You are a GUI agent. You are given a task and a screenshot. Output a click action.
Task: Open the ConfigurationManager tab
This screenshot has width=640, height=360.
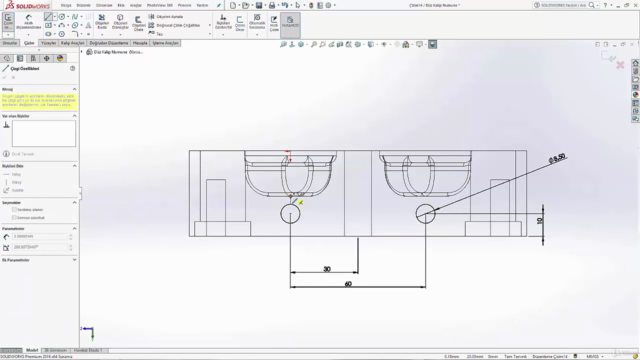click(x=33, y=58)
